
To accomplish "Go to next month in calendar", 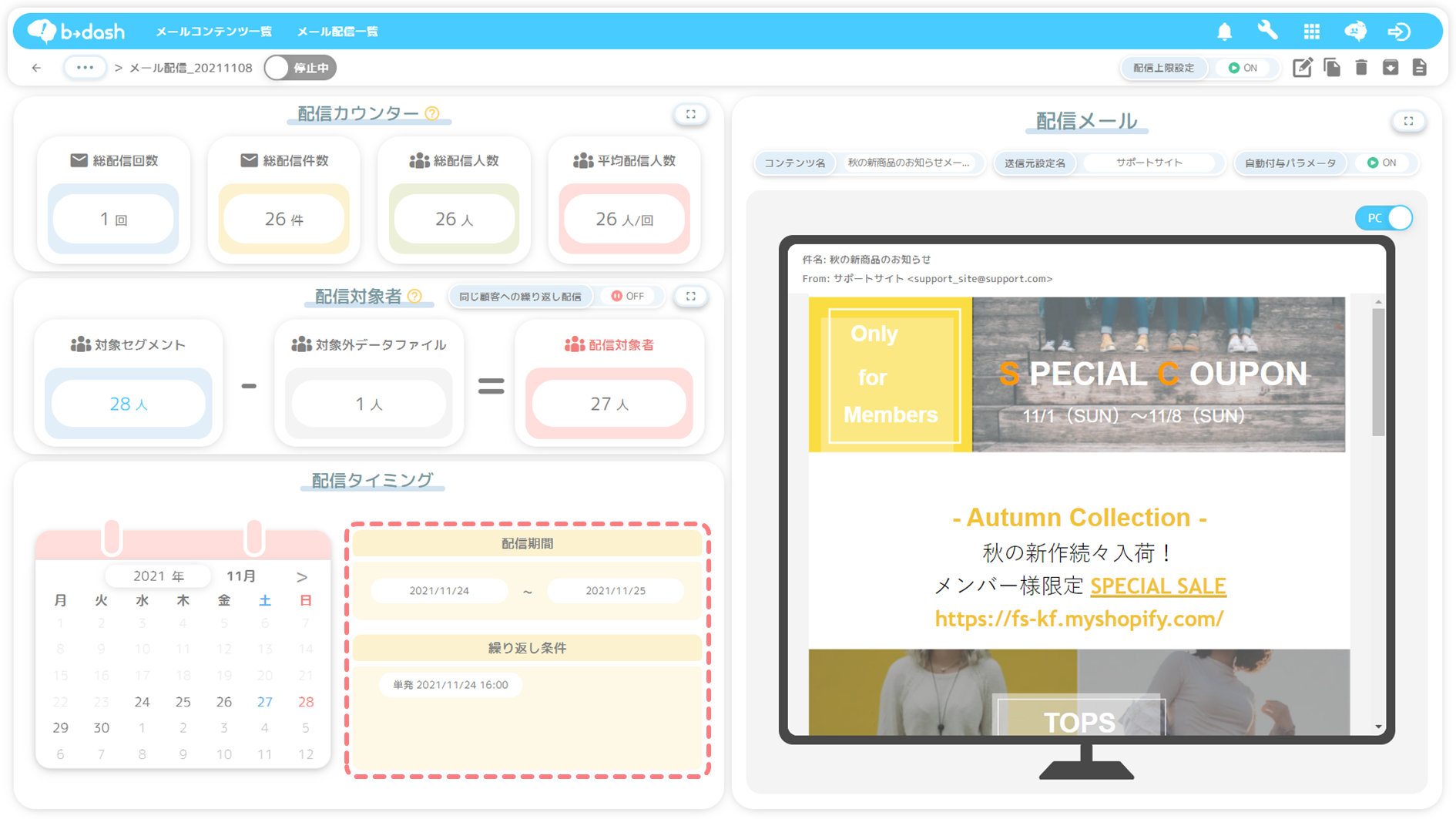I will 301,576.
